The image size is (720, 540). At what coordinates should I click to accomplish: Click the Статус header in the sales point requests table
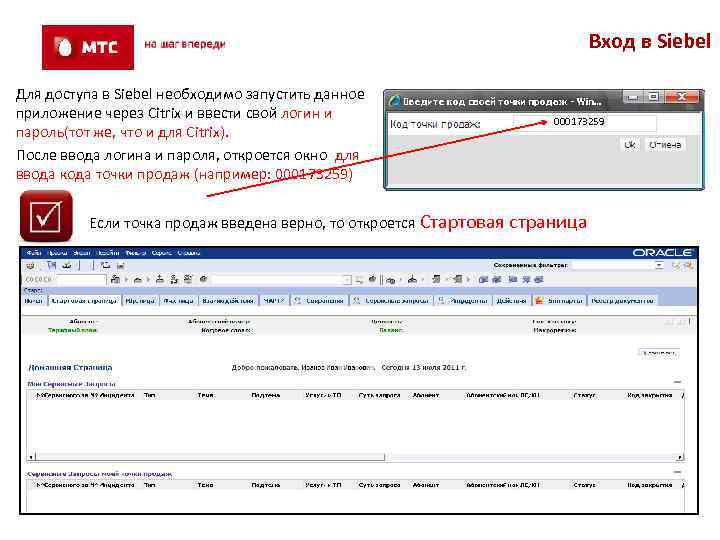(585, 485)
